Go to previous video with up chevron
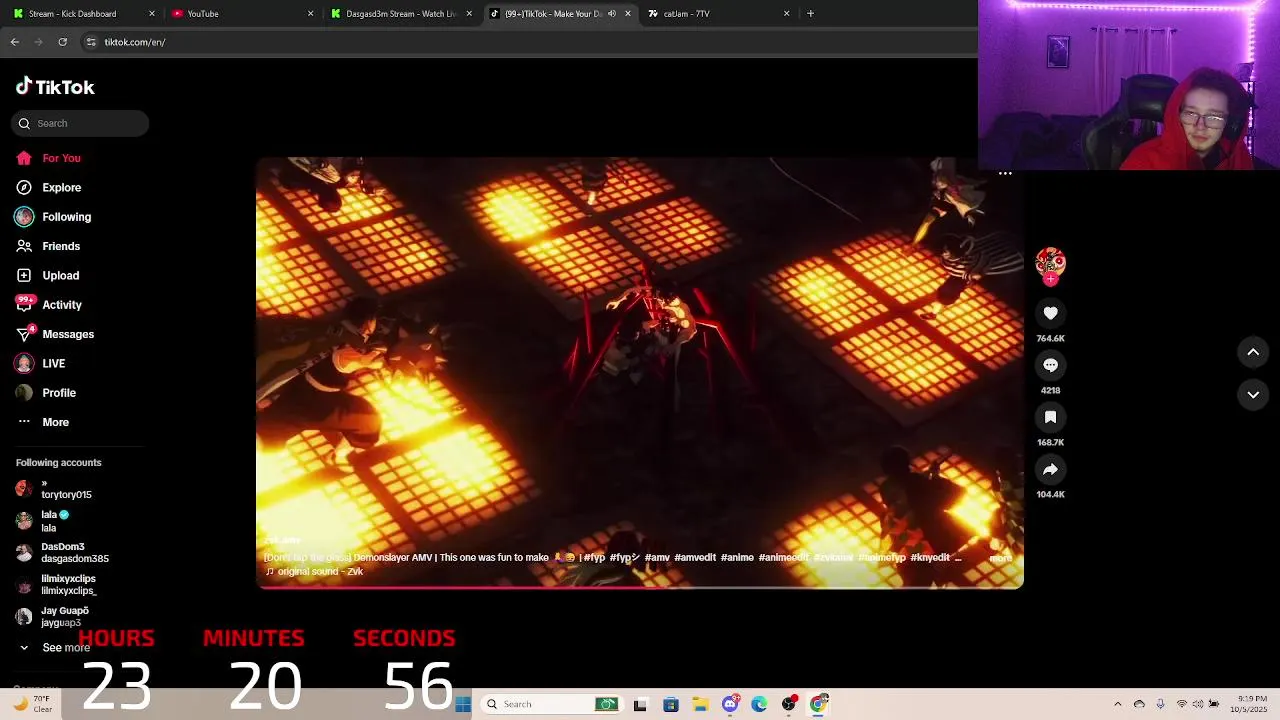 click(1253, 352)
